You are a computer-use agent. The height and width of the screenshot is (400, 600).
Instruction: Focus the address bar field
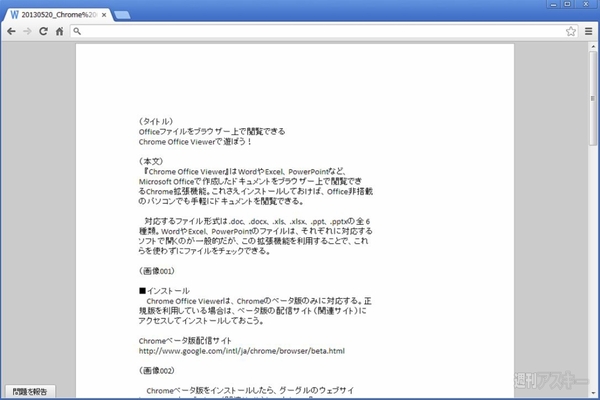(x=324, y=31)
